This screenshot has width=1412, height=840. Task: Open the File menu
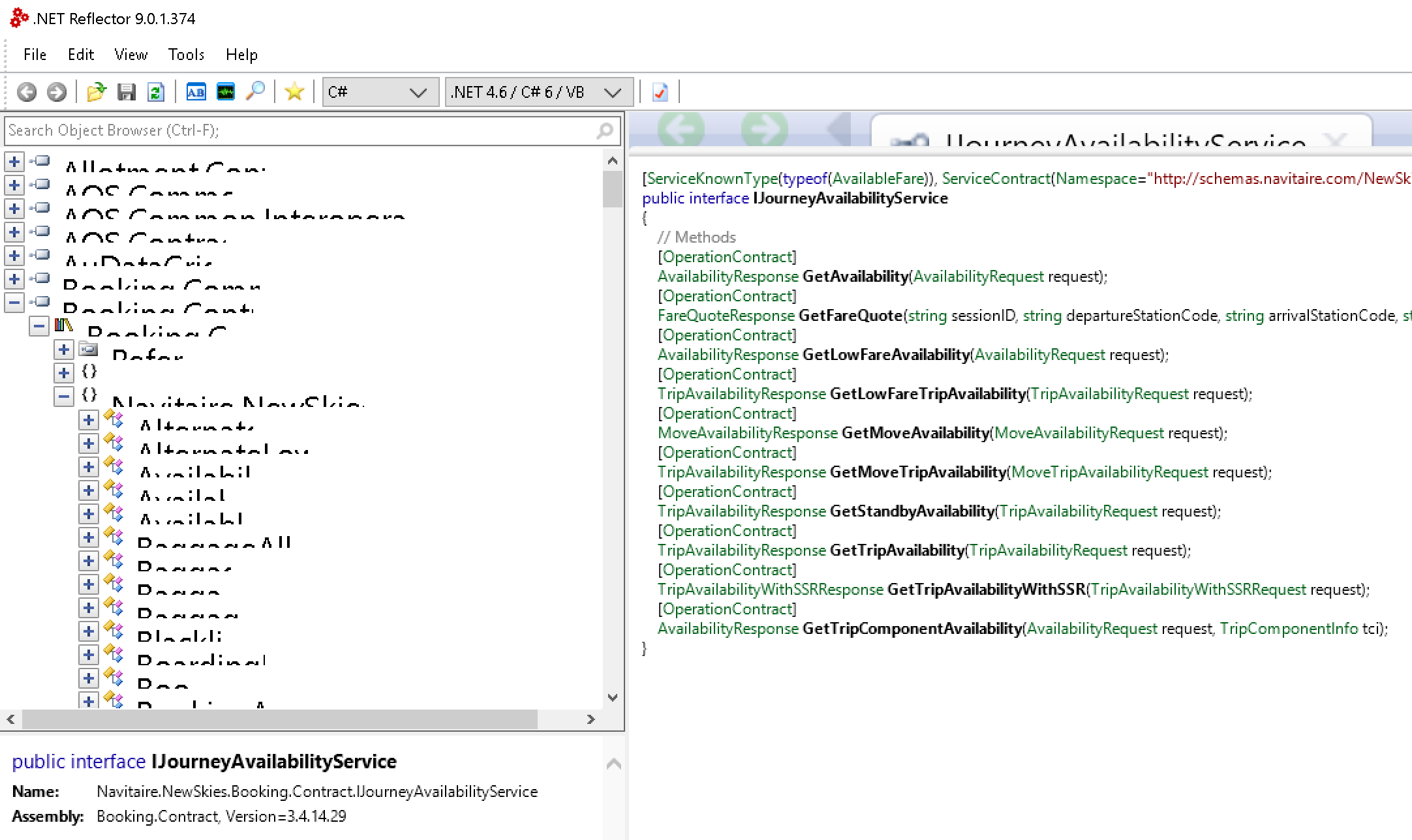pos(35,55)
